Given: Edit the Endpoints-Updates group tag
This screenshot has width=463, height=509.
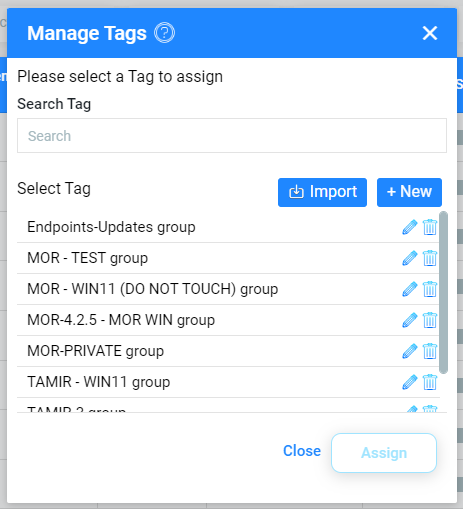Looking at the screenshot, I should coord(410,227).
